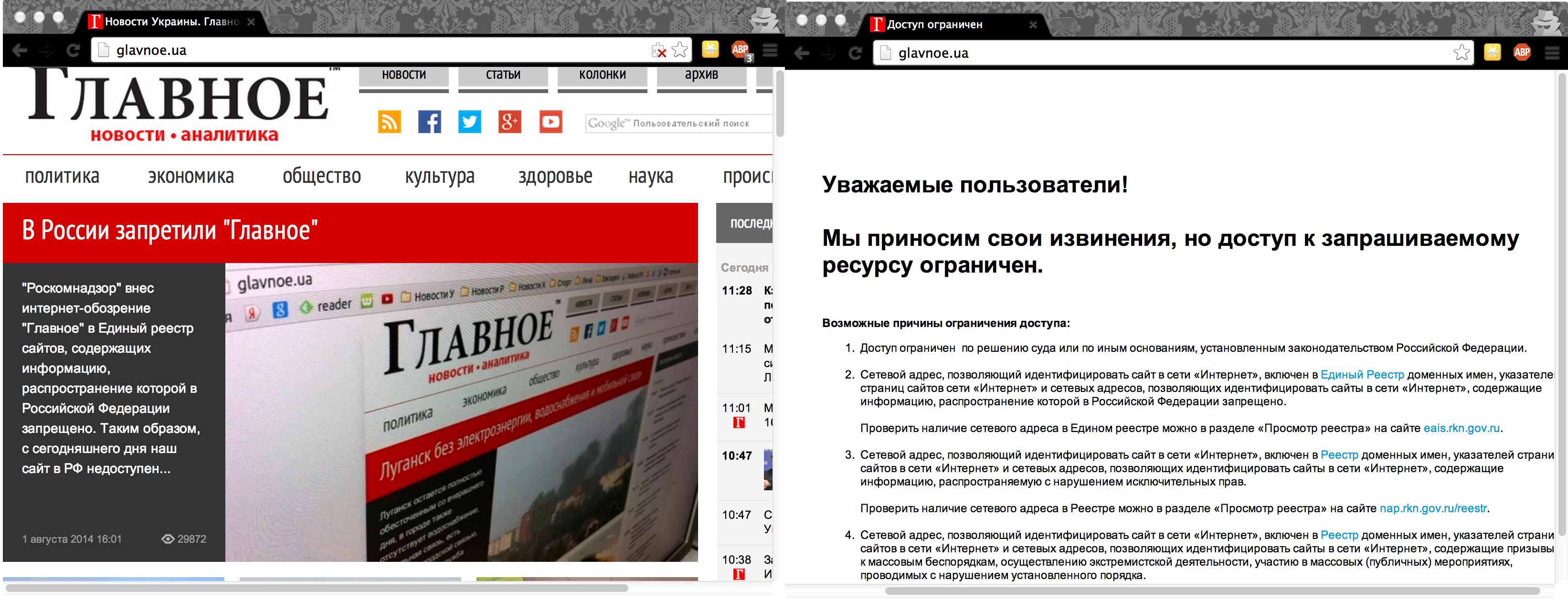Click yellow extension icon in left browser toolbar

coord(710,49)
